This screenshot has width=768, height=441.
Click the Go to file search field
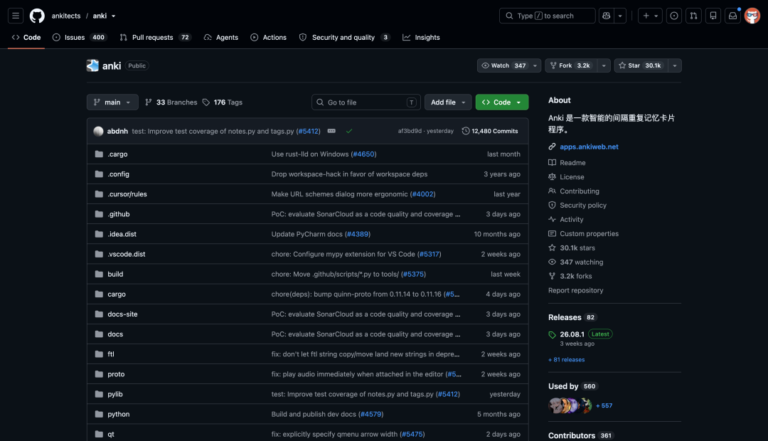pos(366,102)
